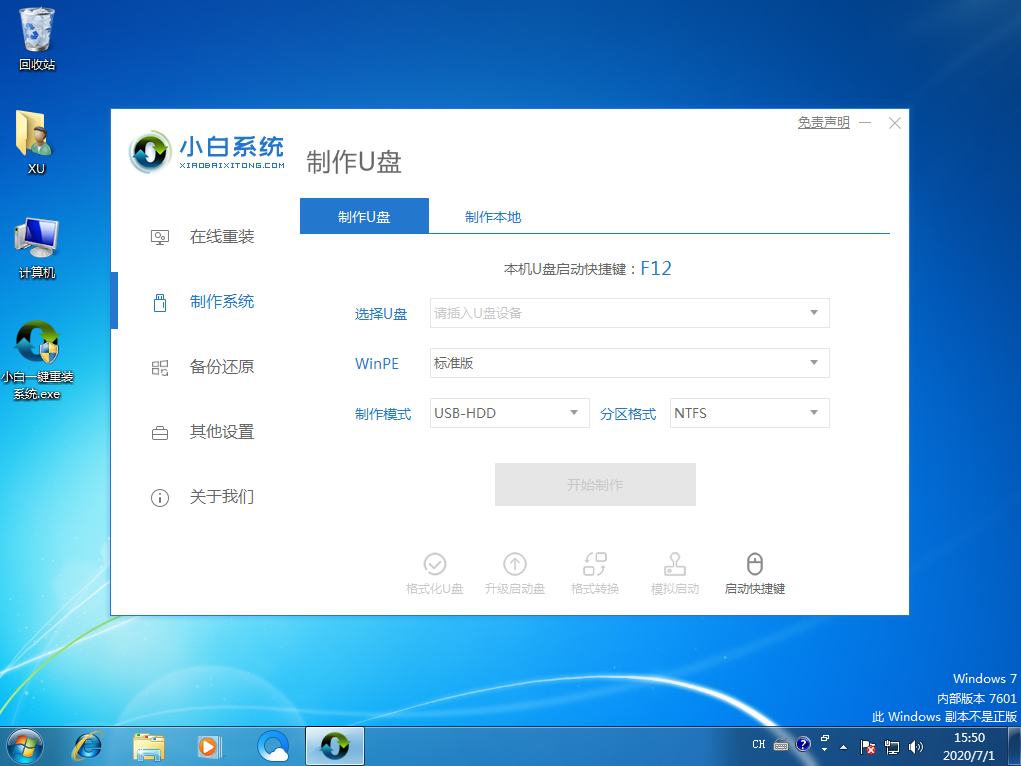Click Internet Explorer in the taskbar
Screen dimensions: 1021x766
[88, 745]
